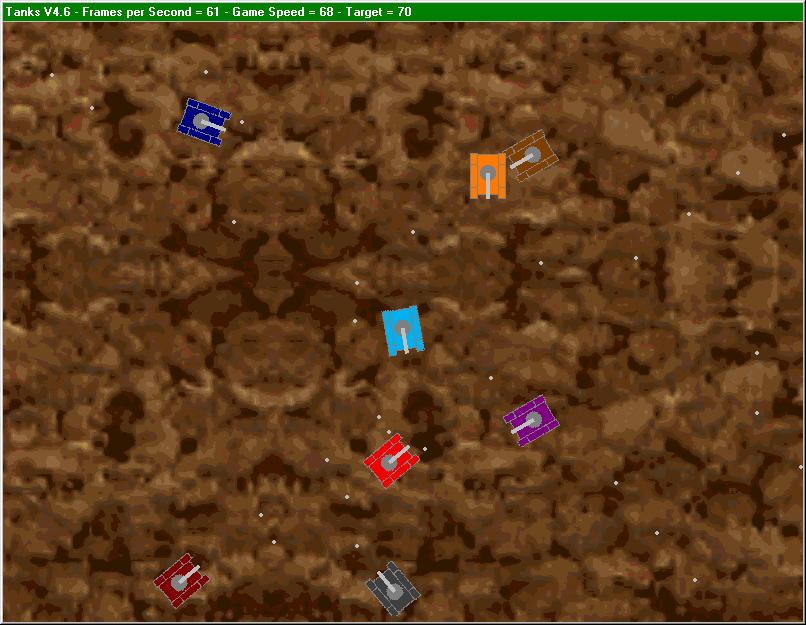The height and width of the screenshot is (625, 806).
Task: Click the gray turret of the purple tank
Action: pos(533,419)
